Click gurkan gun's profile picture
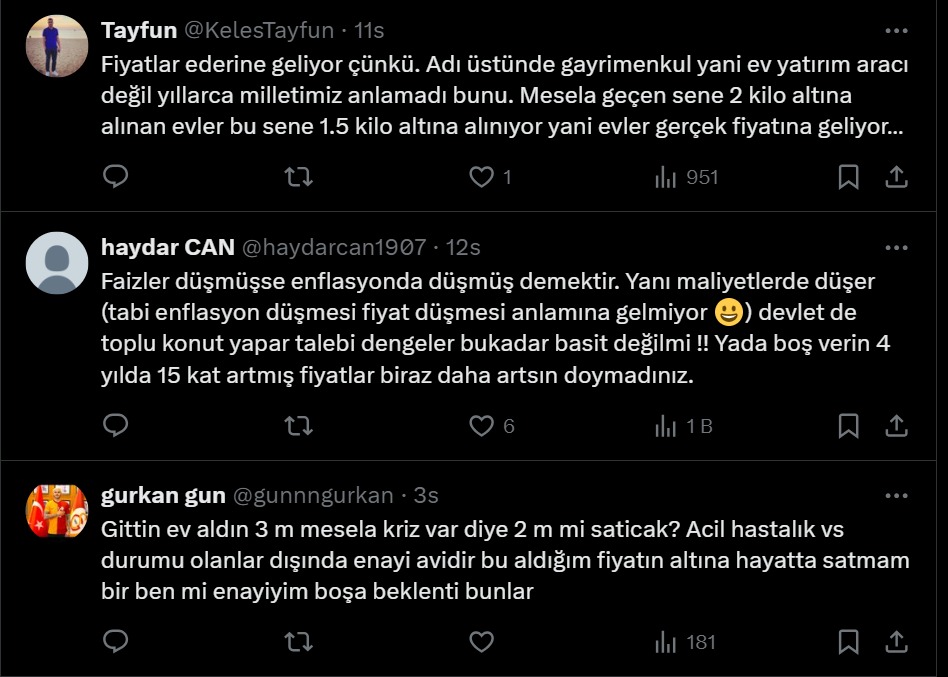Viewport: 948px width, 677px height. (57, 511)
